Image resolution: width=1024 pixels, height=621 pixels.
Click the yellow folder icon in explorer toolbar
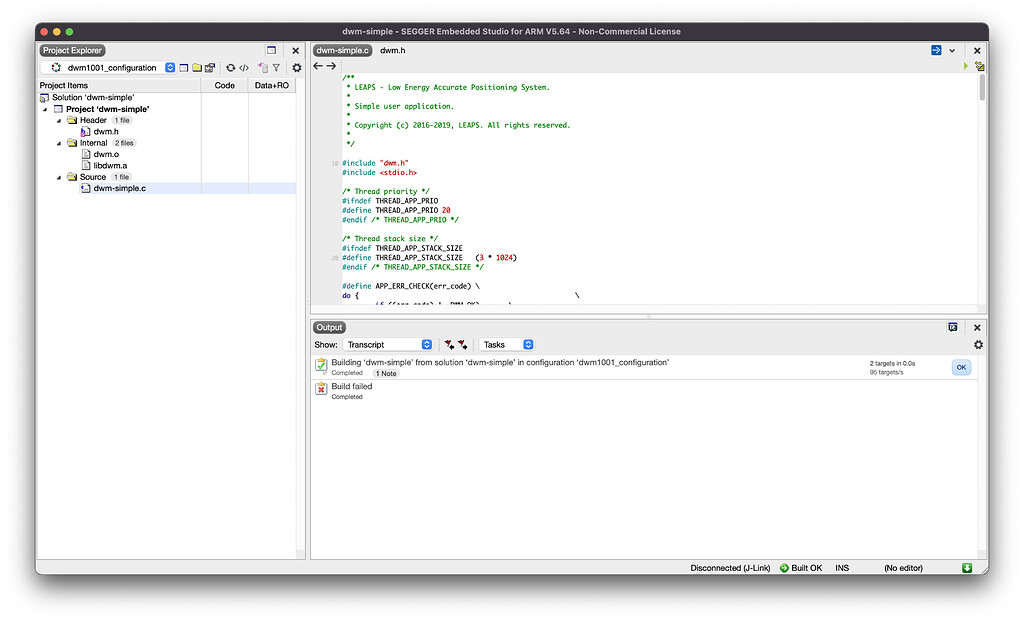tap(197, 68)
